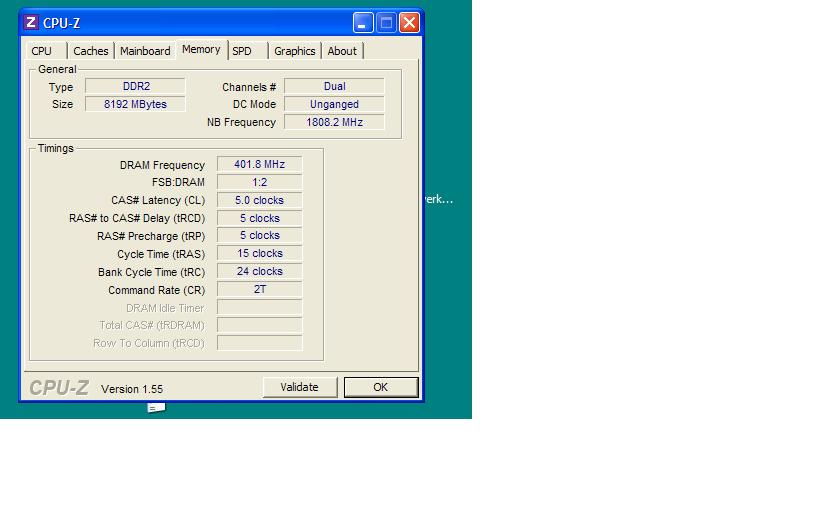Image resolution: width=840 pixels, height=525 pixels.
Task: Click the tRC 24 clocks value
Action: [x=260, y=272]
